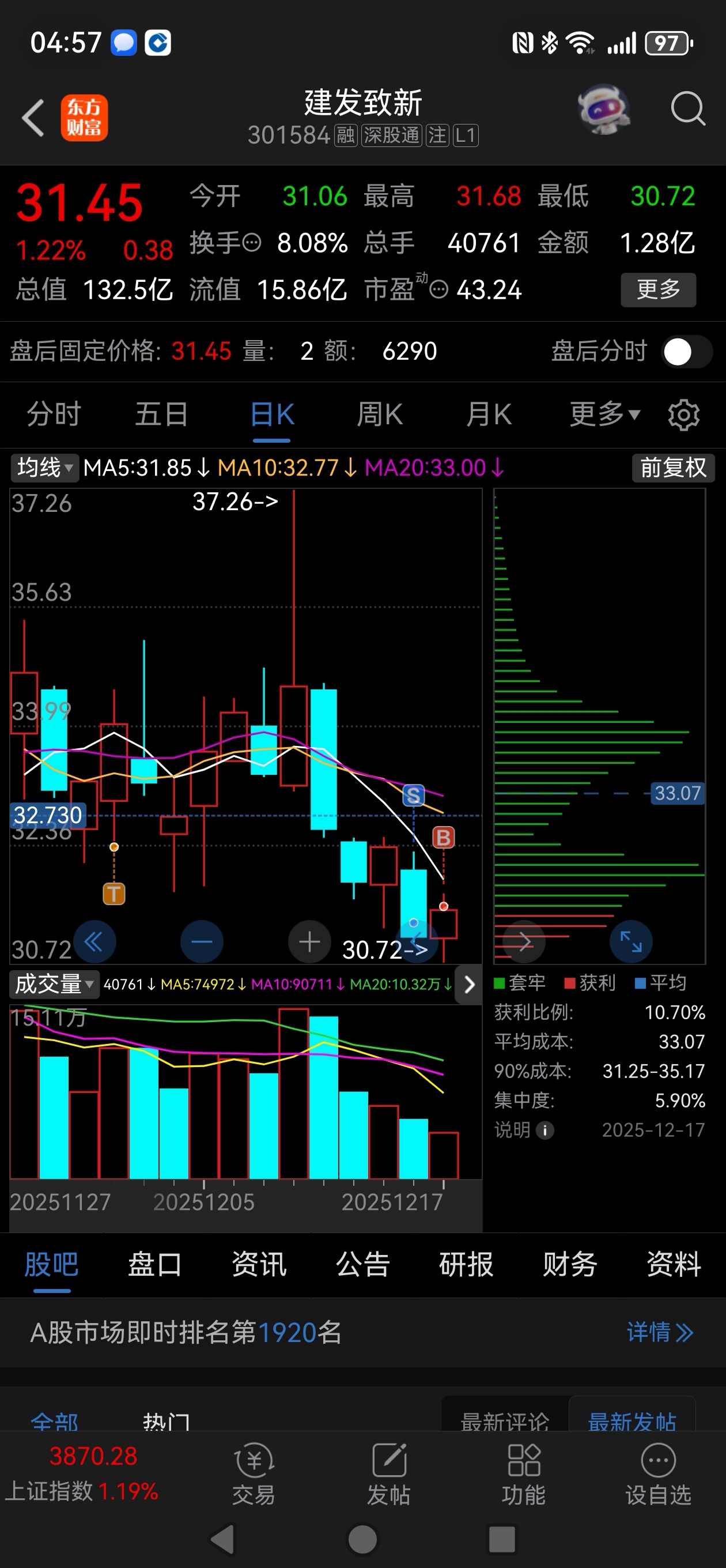
Task: Tap Android recent apps button
Action: [502, 1540]
